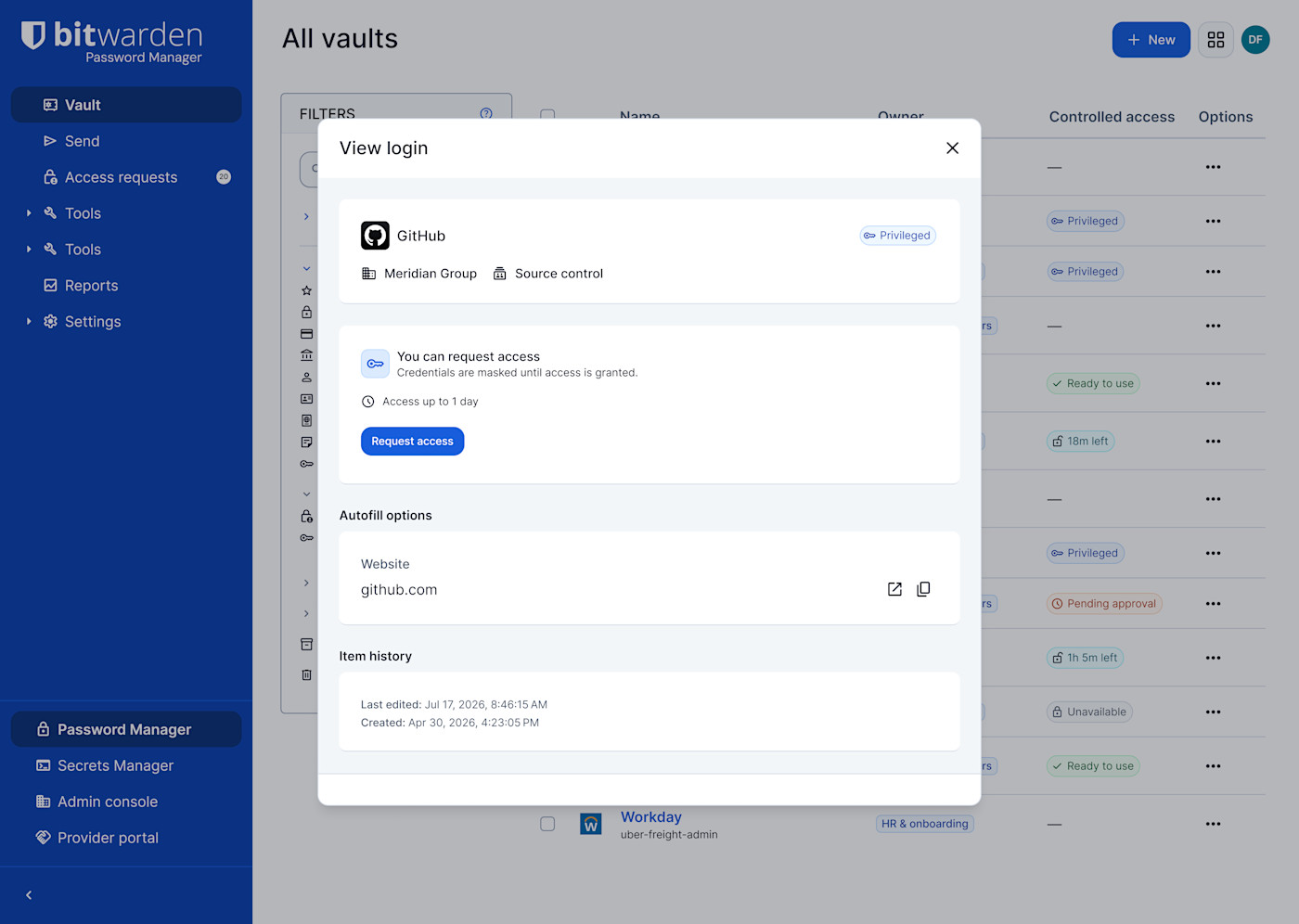Filter by favorites using the star icon
The height and width of the screenshot is (924, 1299).
pos(306,290)
